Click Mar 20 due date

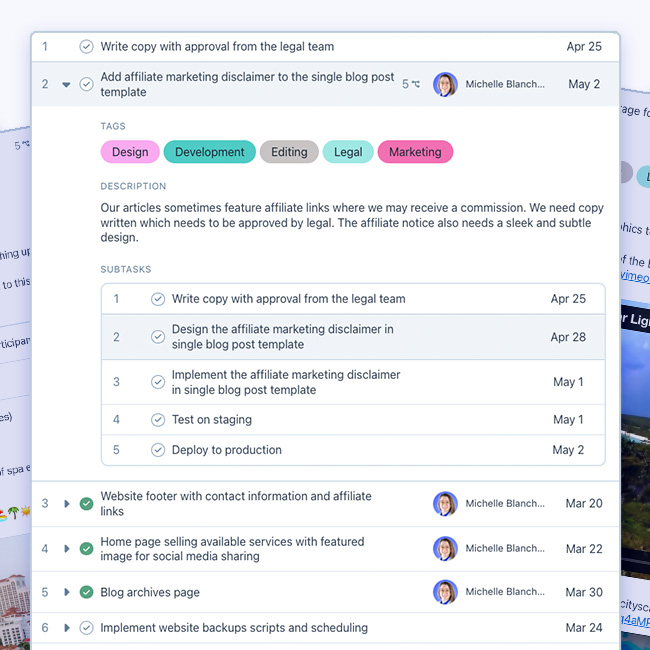(x=584, y=503)
